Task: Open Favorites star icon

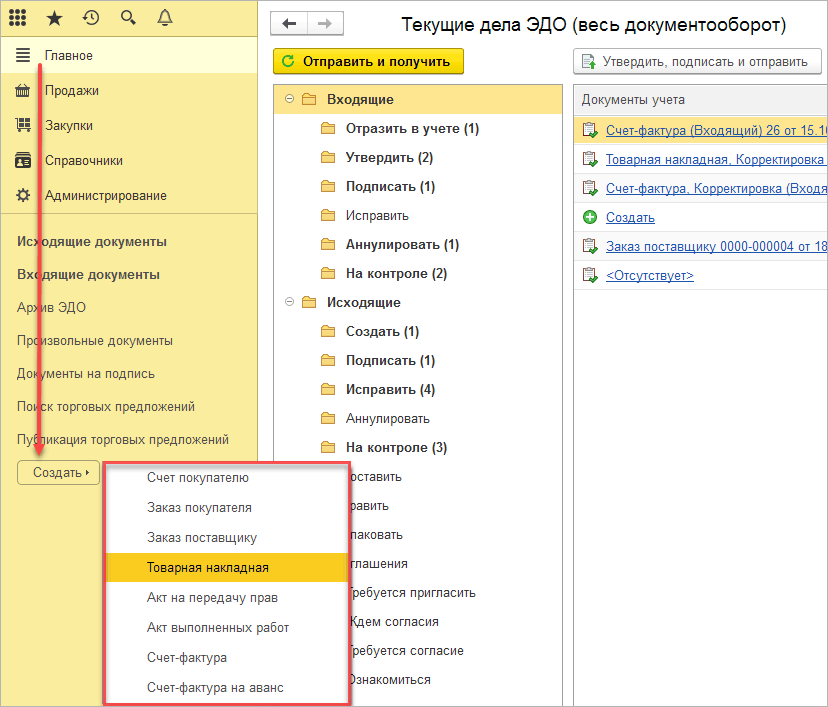Action: point(54,17)
